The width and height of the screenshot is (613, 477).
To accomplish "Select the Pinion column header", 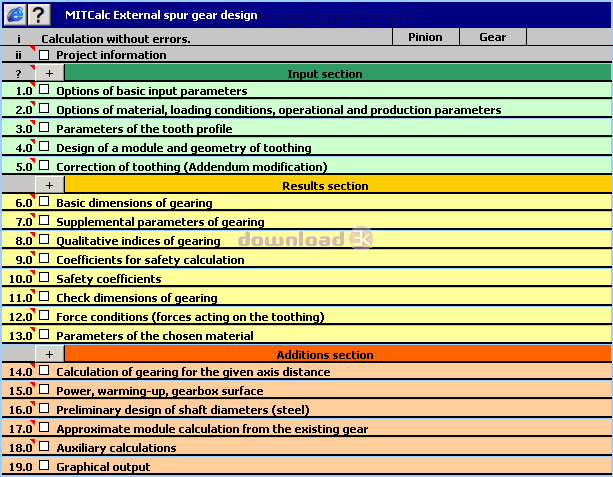I will [x=425, y=37].
